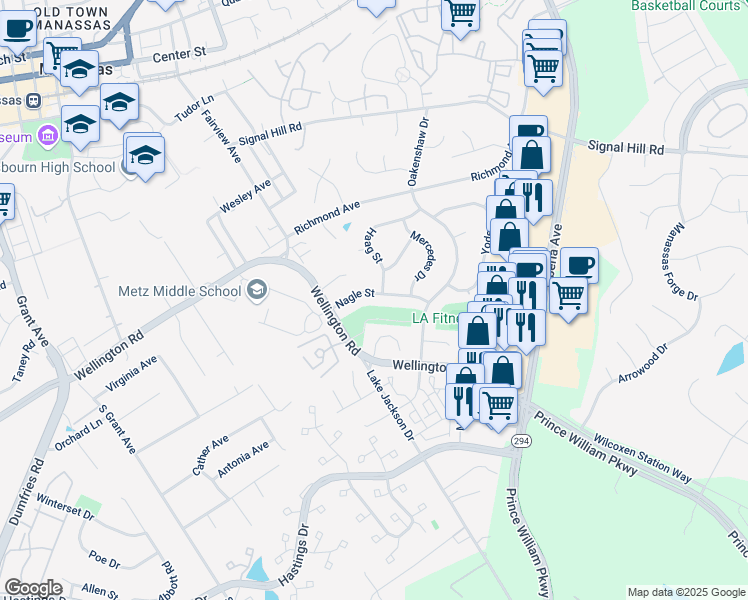Click the museum pin icon near left edge

(x=48, y=136)
